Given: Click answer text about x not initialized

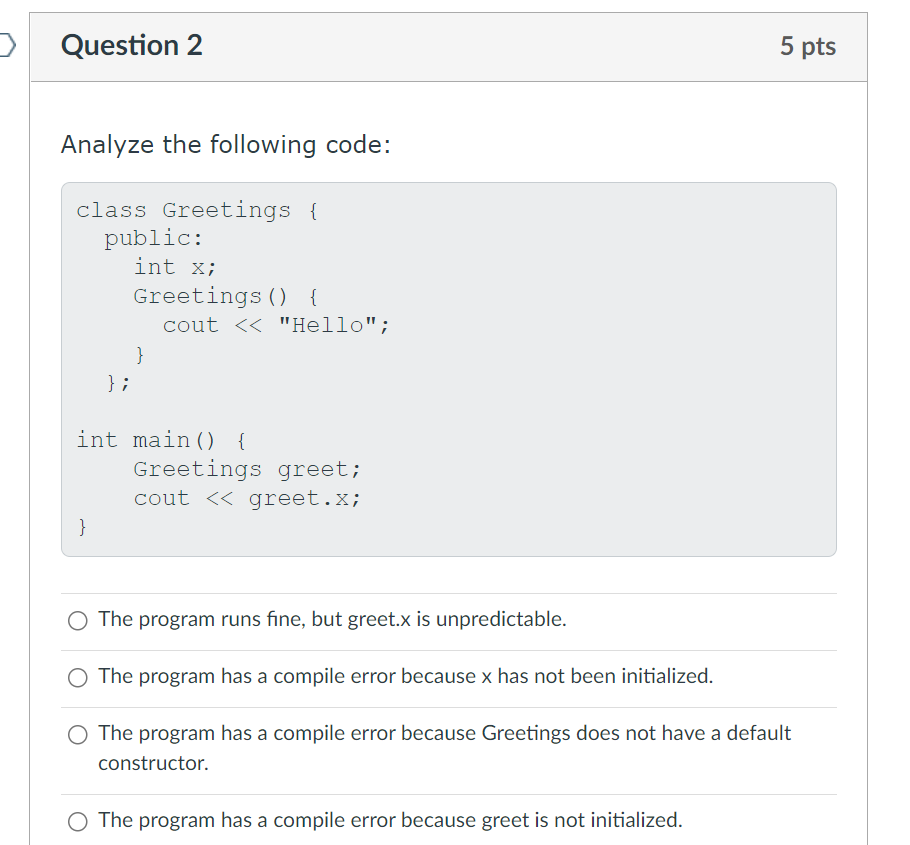Looking at the screenshot, I should 406,676.
